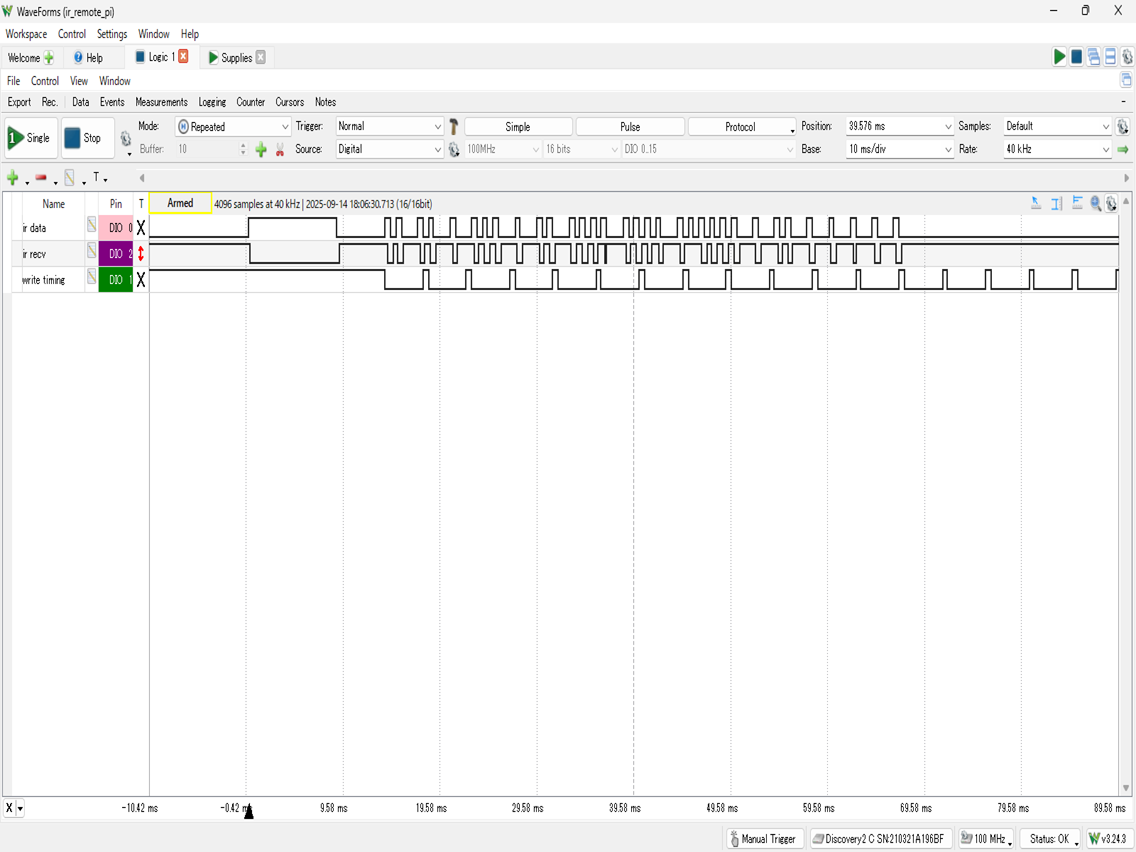Edit the ir data channel properties icon
This screenshot has height=852, width=1136.
pyautogui.click(x=91, y=226)
